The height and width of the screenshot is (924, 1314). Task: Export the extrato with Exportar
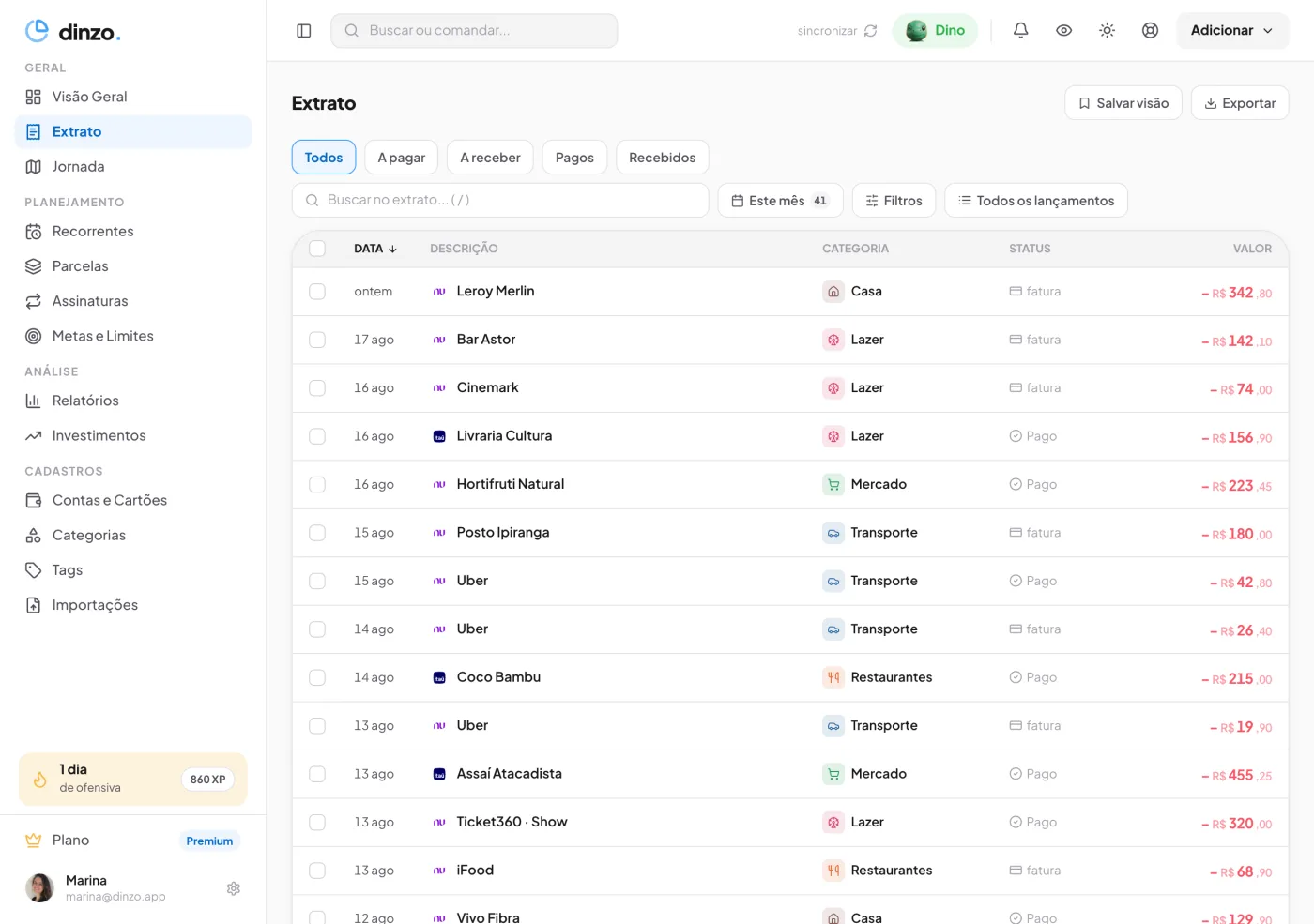click(1240, 103)
